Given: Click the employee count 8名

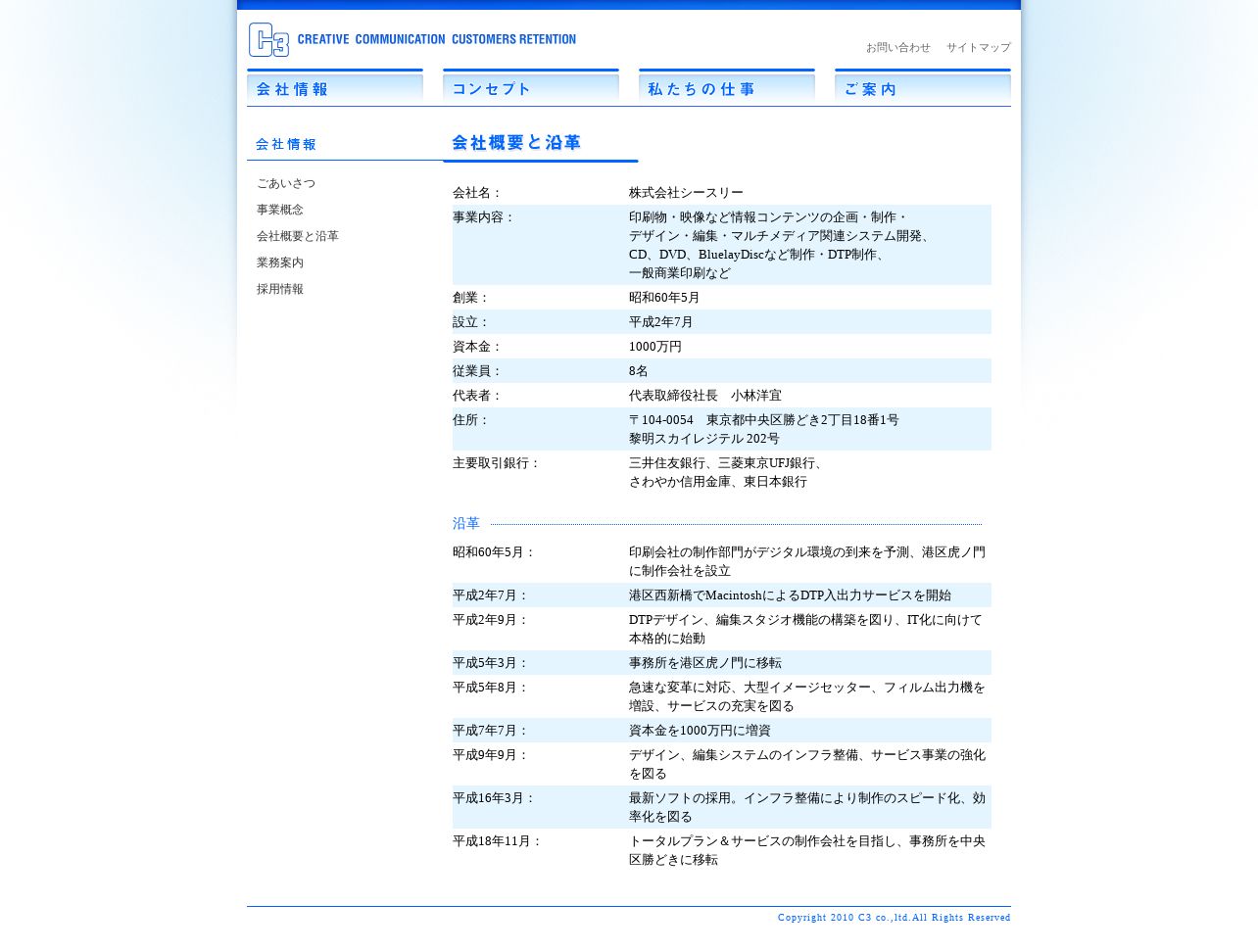Looking at the screenshot, I should 639,371.
